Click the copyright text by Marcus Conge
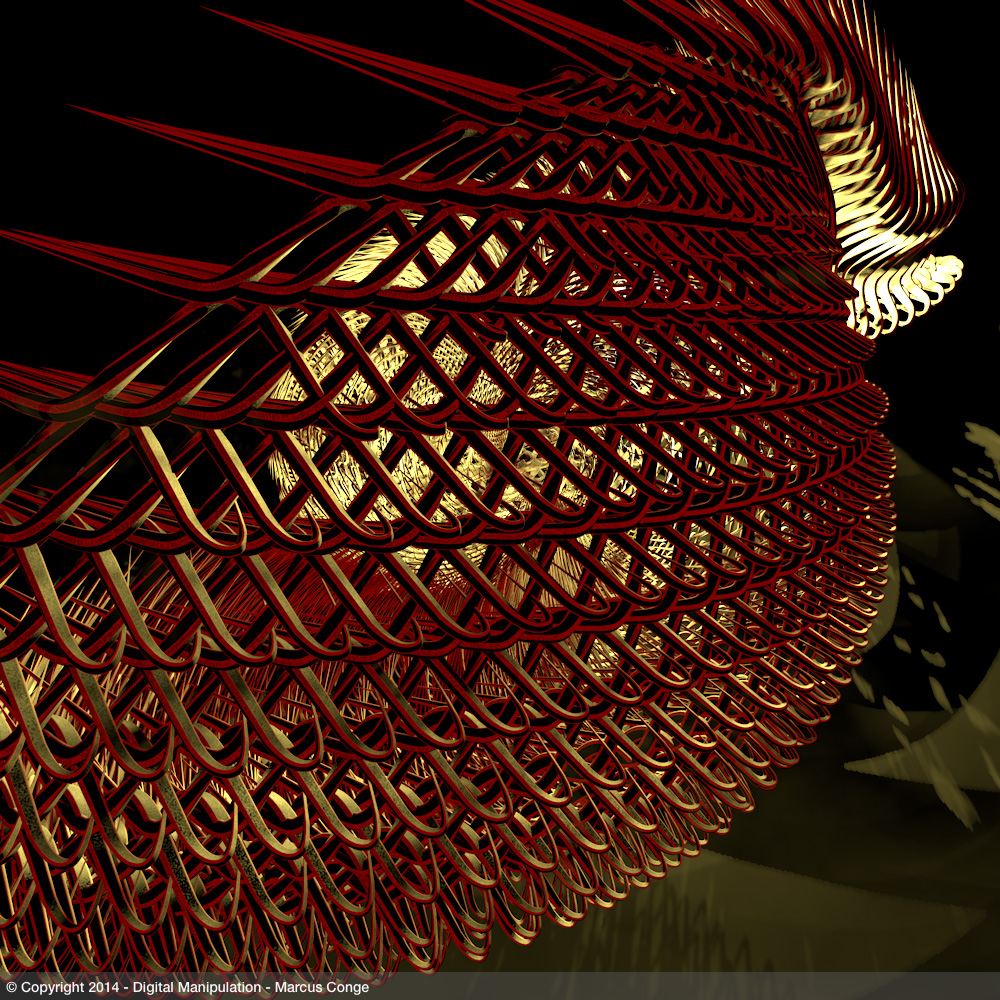1000x1000 pixels. click(x=188, y=987)
